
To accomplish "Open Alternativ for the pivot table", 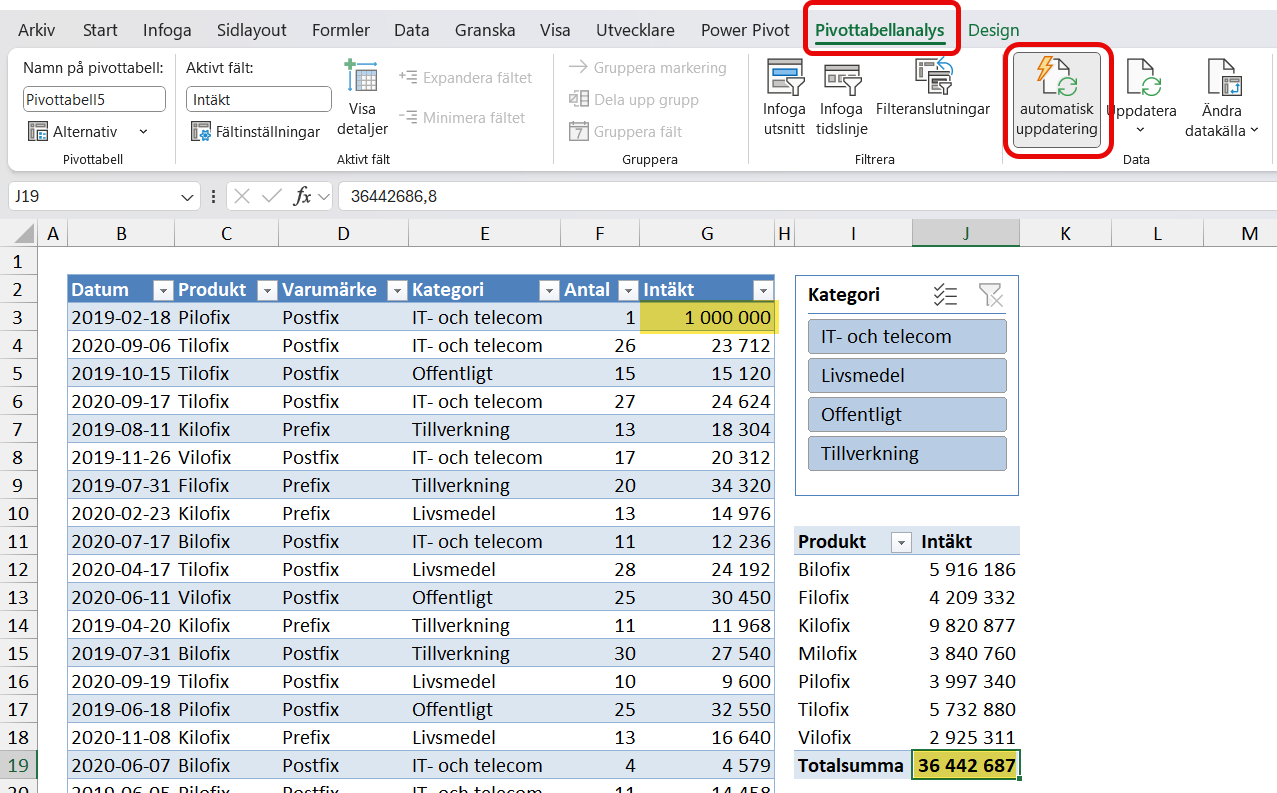I will (x=72, y=131).
